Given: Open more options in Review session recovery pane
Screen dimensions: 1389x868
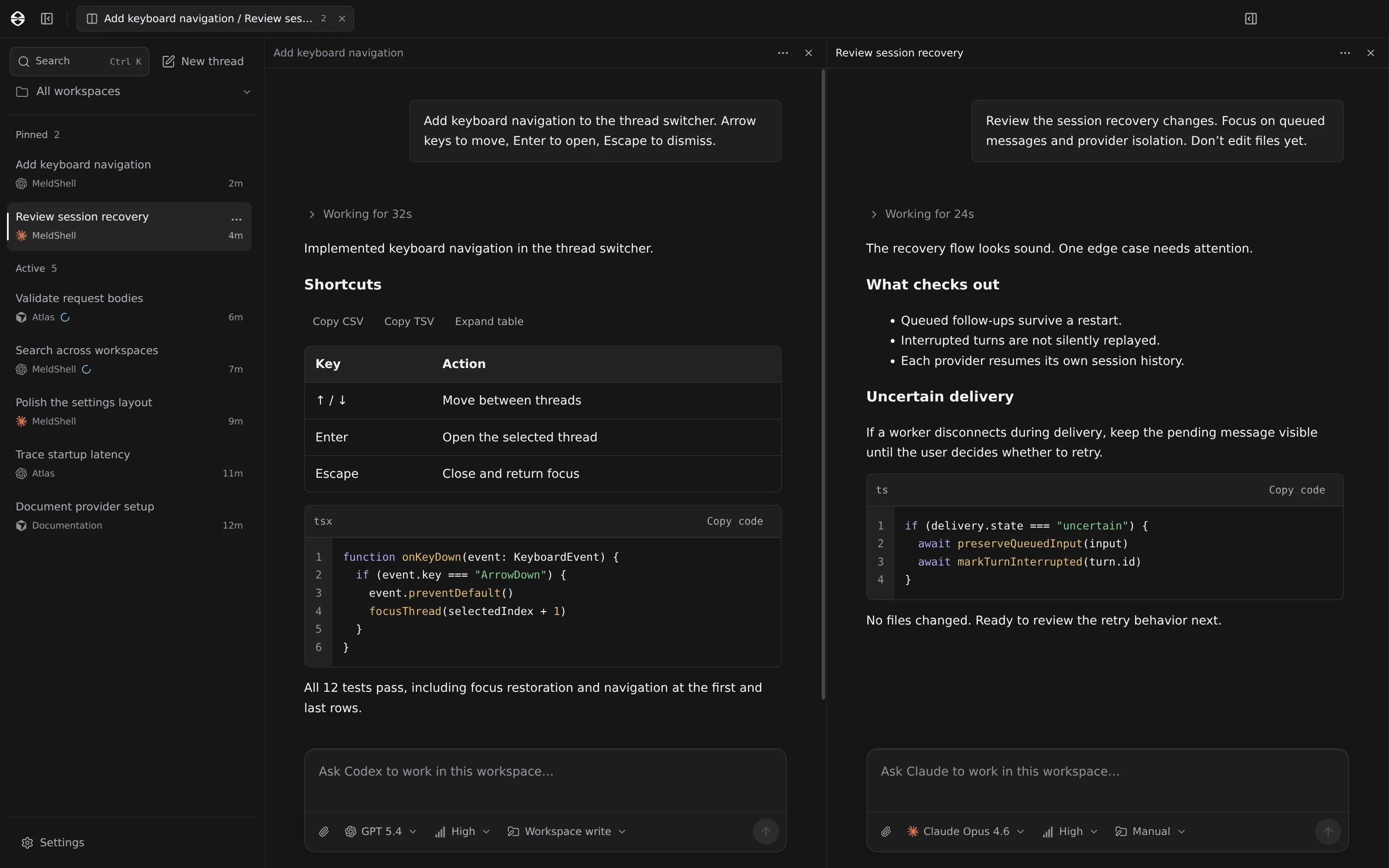Looking at the screenshot, I should click(1345, 53).
